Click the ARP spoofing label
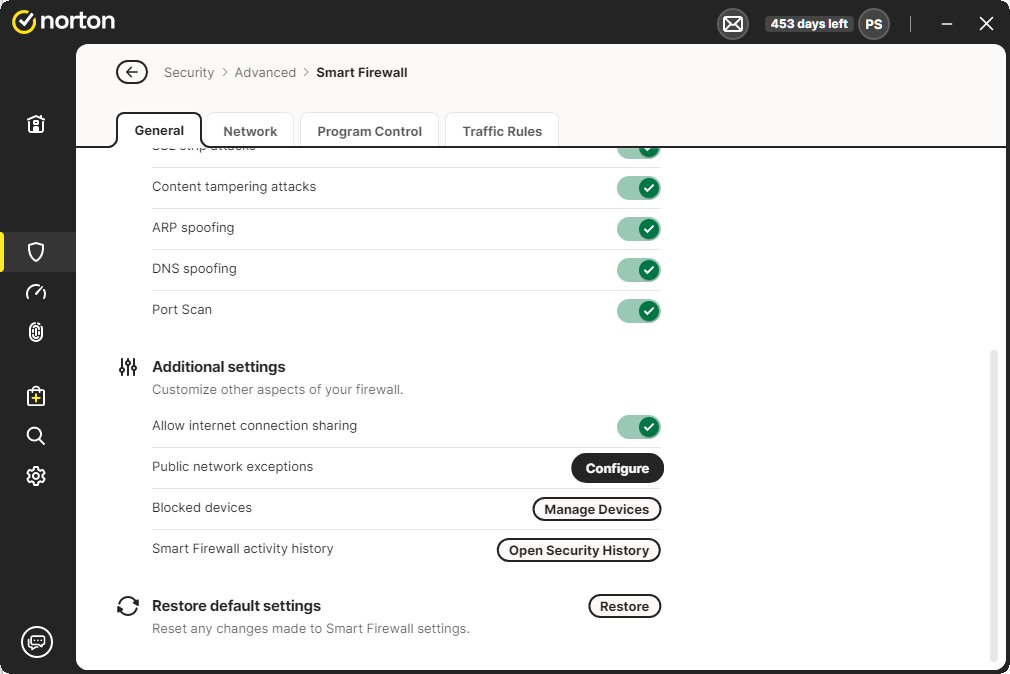The height and width of the screenshot is (674, 1010). (193, 227)
